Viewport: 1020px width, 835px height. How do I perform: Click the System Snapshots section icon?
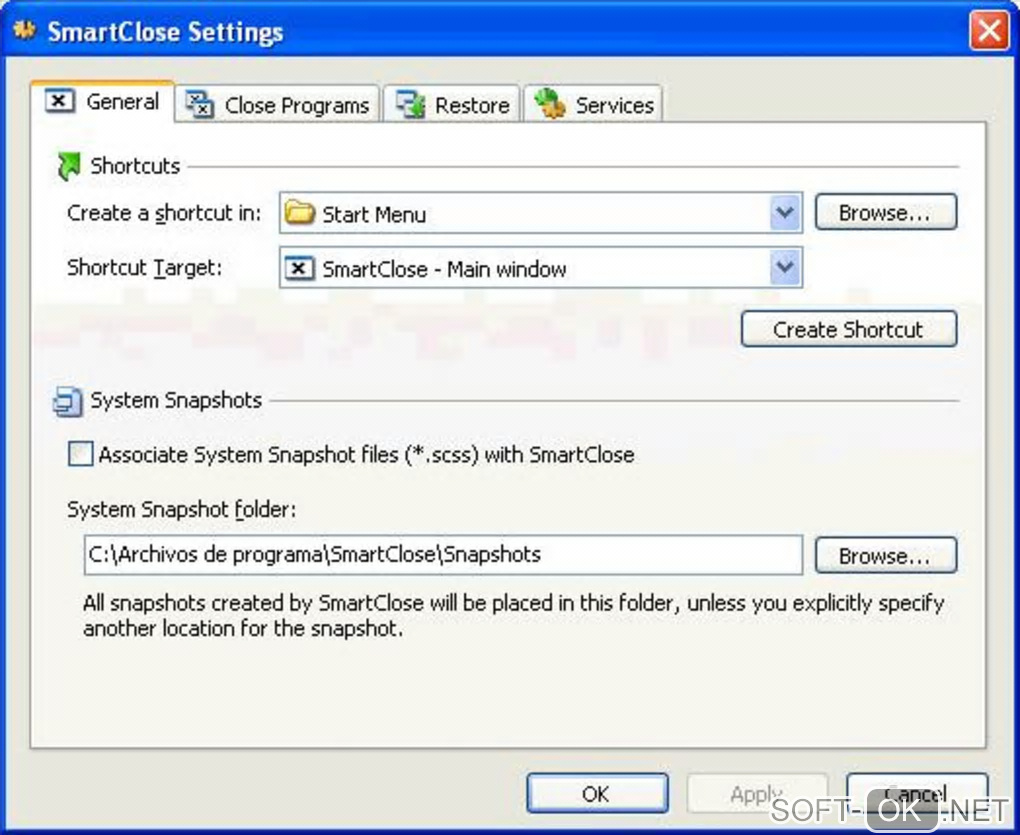pyautogui.click(x=68, y=401)
